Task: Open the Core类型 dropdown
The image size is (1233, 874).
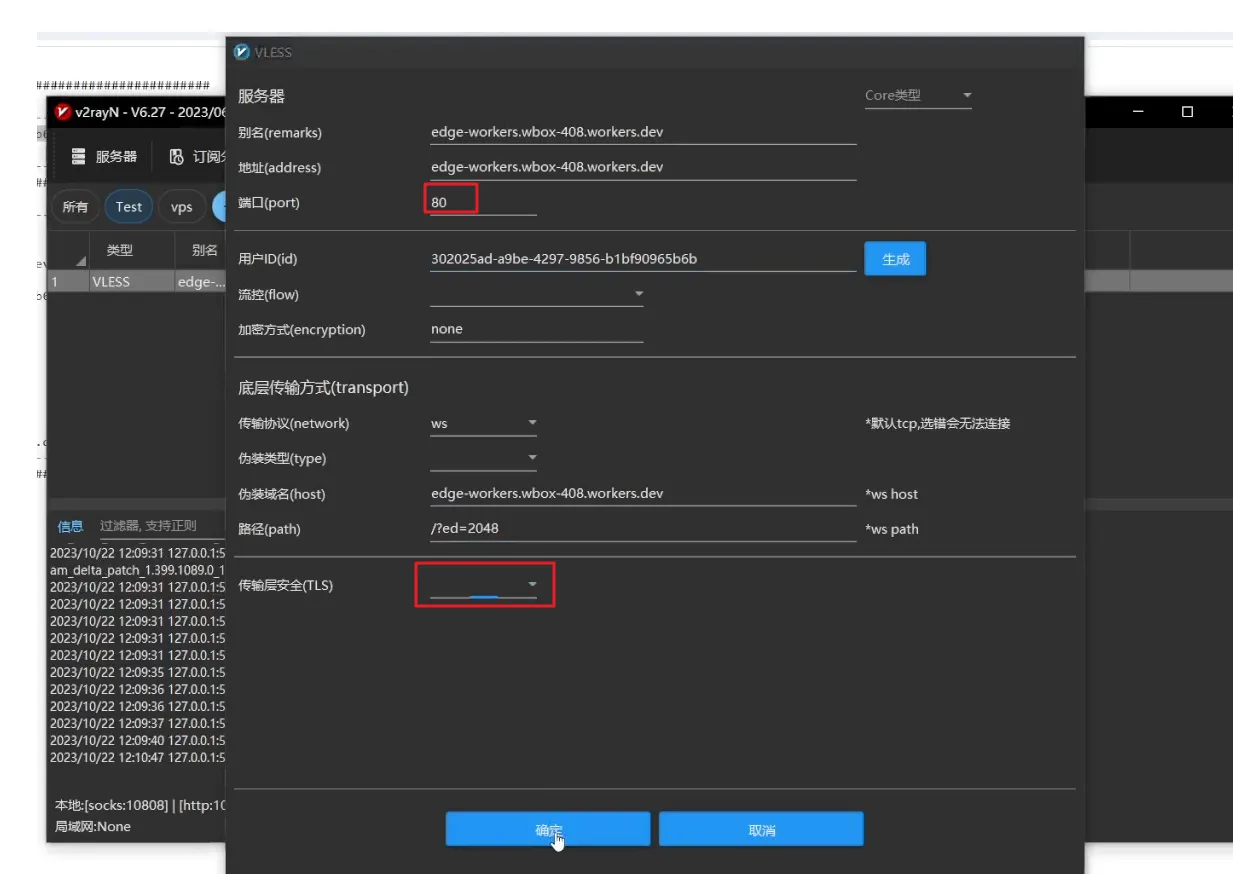Action: click(x=918, y=96)
